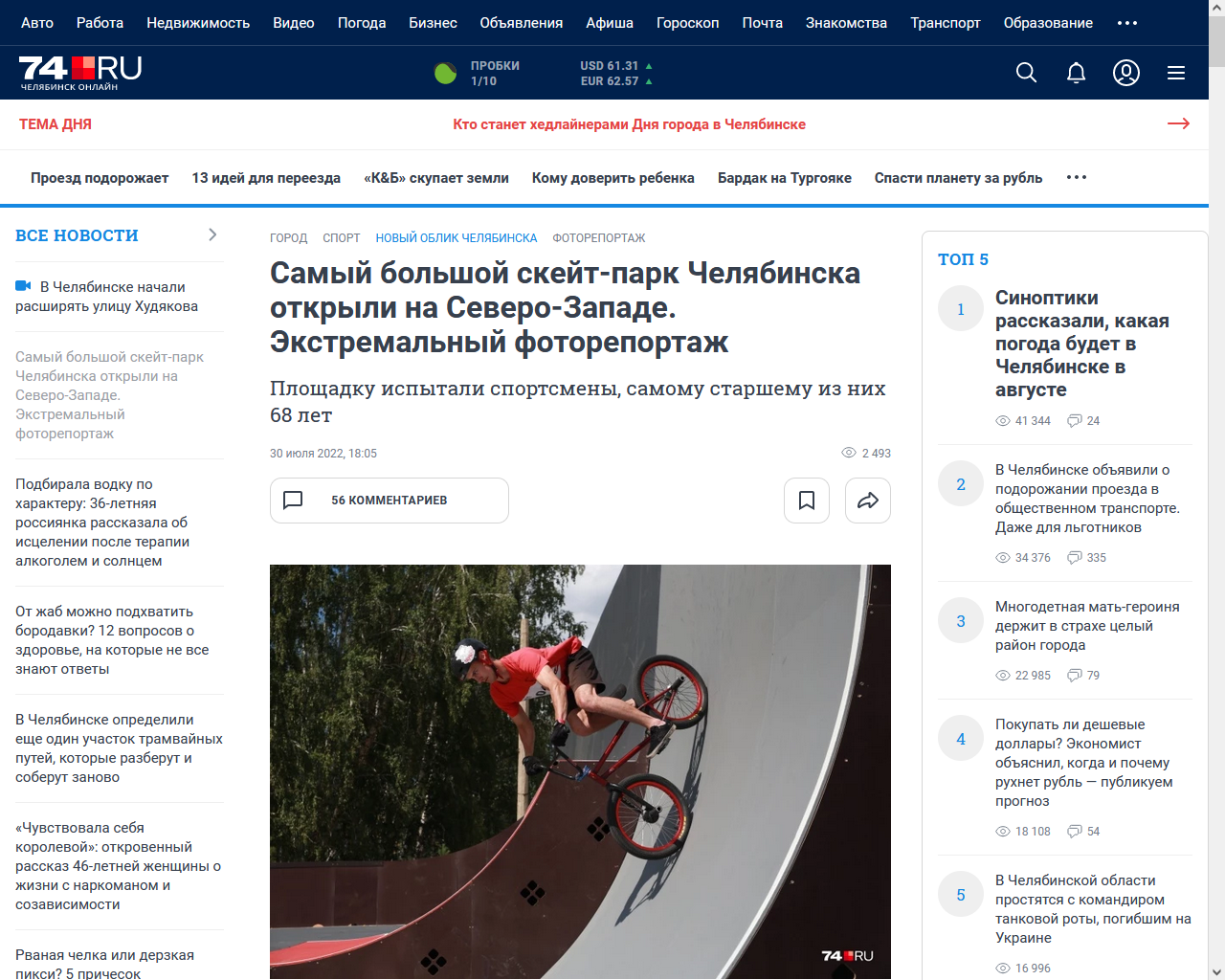Check the green traffic jam indicator
The width and height of the screenshot is (1225, 980).
click(x=446, y=73)
